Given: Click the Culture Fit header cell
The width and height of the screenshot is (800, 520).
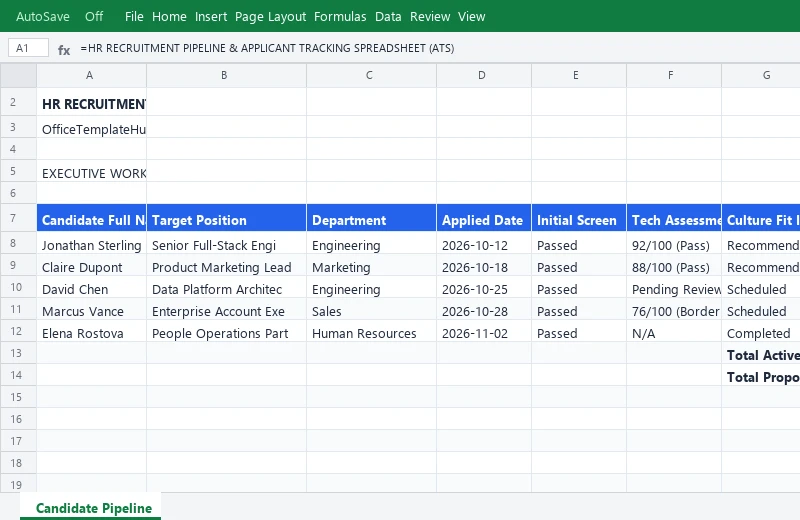Looking at the screenshot, I should tap(761, 218).
